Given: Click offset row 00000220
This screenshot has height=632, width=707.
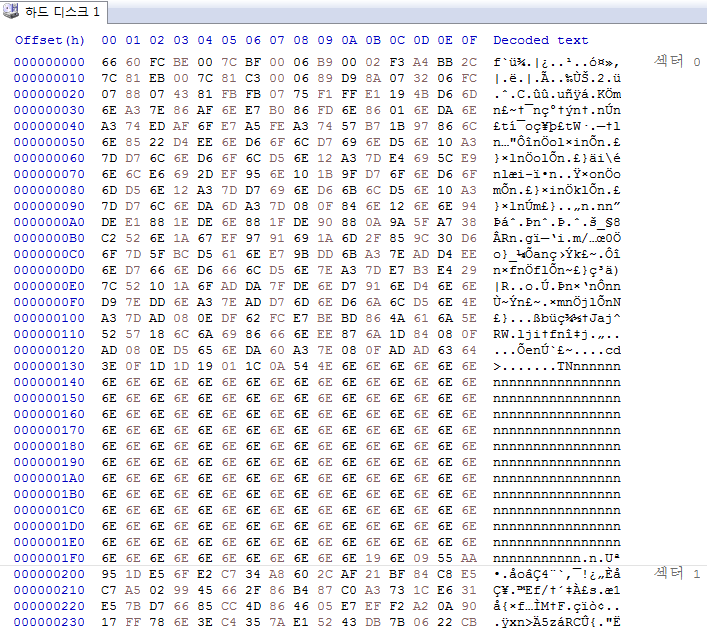Looking at the screenshot, I should click(49, 606).
